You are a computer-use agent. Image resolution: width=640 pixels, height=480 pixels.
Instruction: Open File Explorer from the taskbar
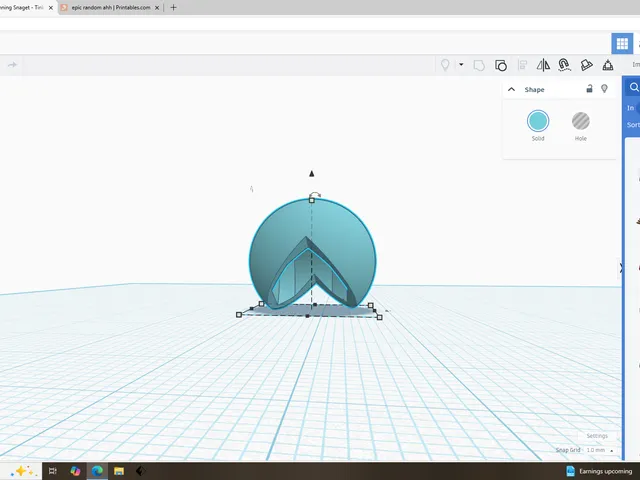(119, 471)
